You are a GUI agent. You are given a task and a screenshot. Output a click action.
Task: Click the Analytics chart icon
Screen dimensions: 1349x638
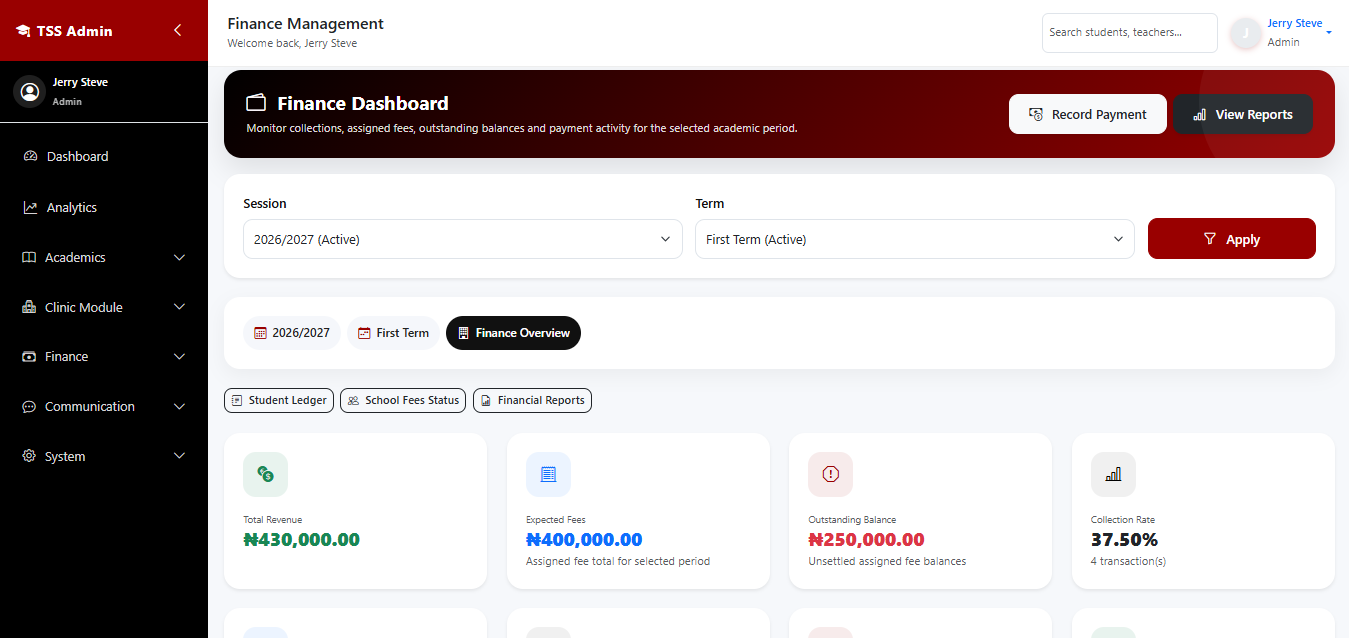(x=30, y=207)
